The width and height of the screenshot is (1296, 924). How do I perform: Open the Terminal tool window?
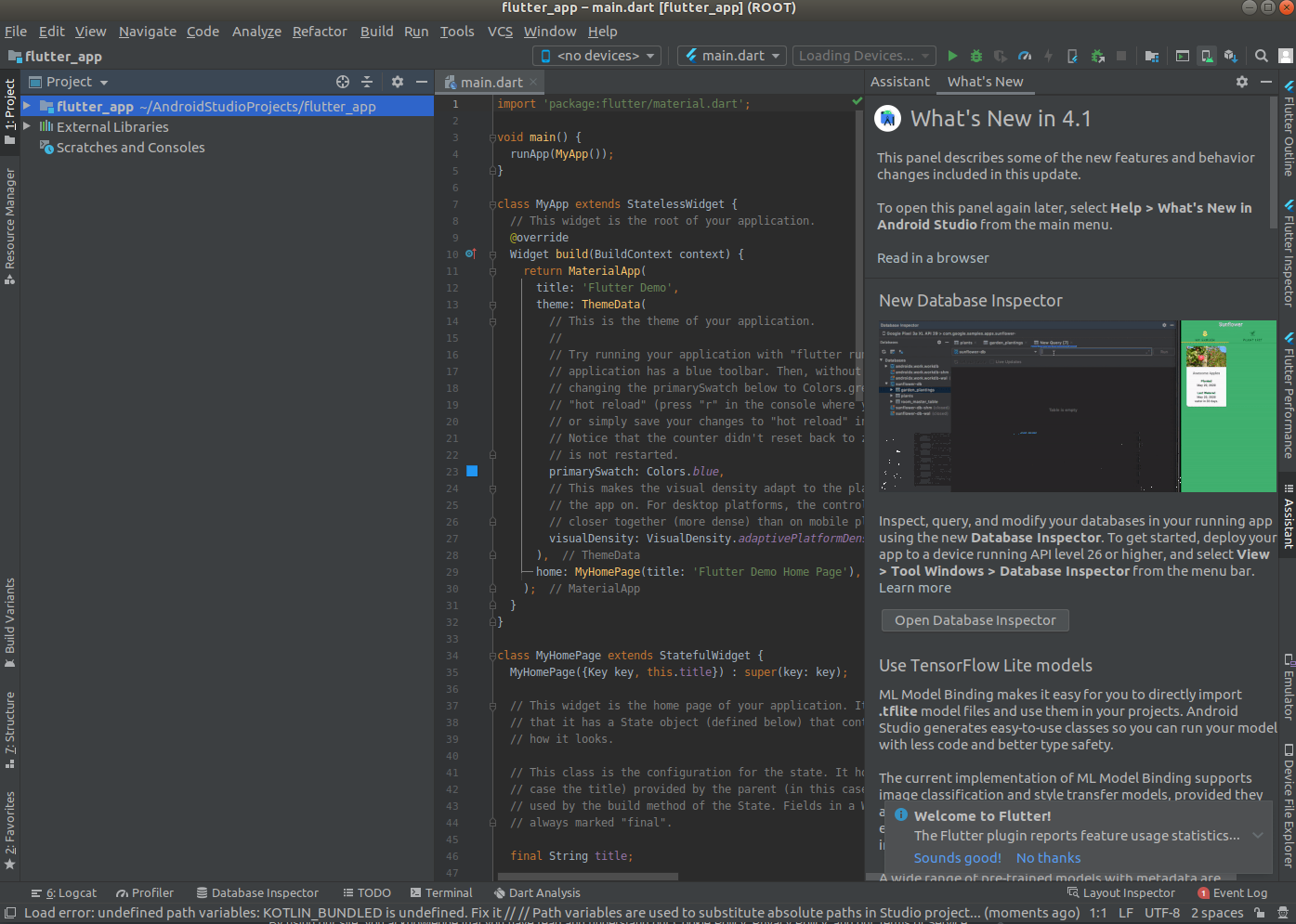click(442, 892)
